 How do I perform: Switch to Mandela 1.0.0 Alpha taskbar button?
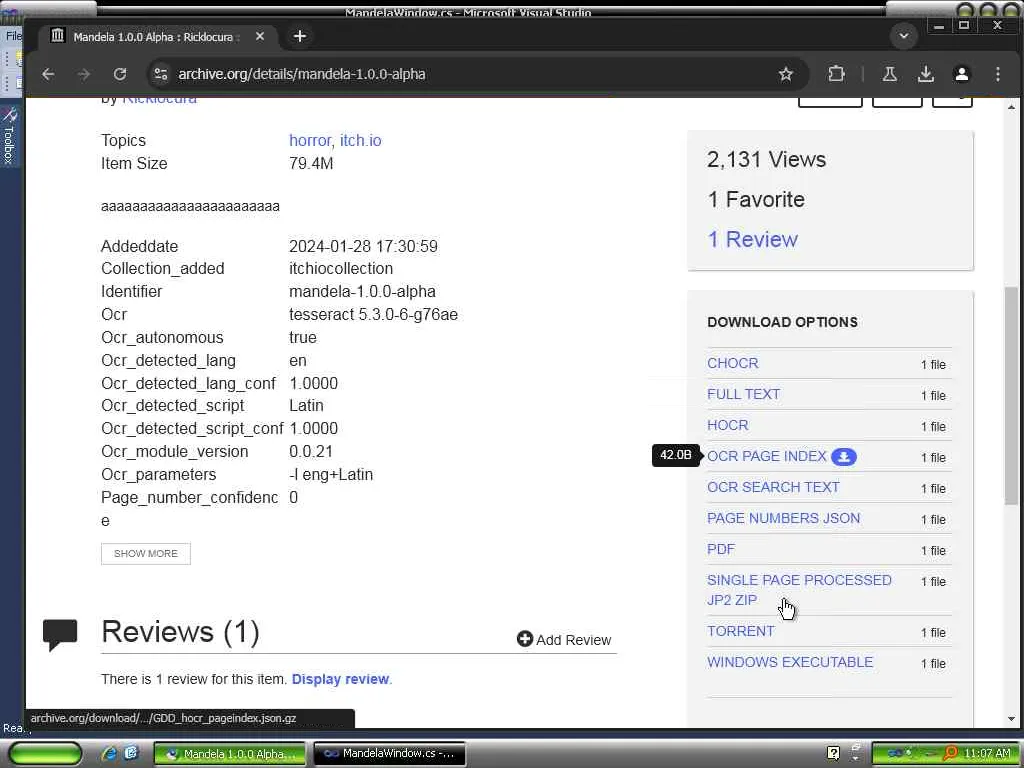pos(230,754)
